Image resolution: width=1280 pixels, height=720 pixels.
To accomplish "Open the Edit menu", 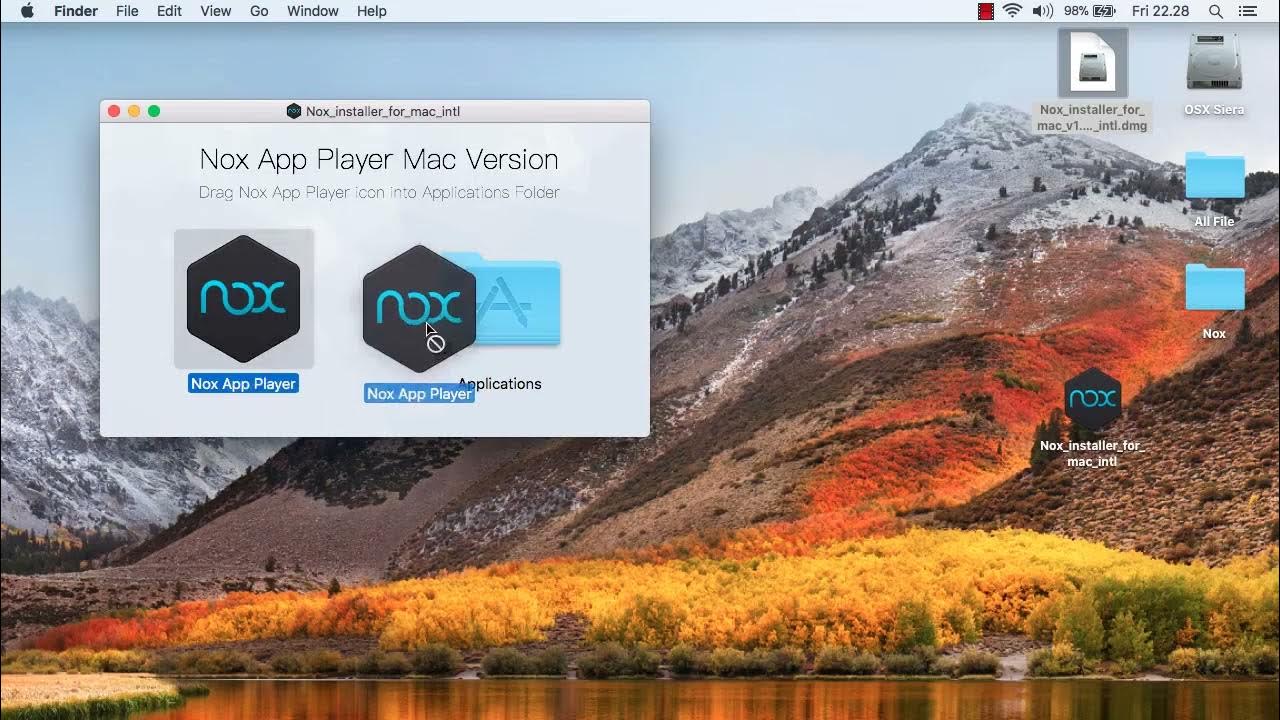I will 169,11.
